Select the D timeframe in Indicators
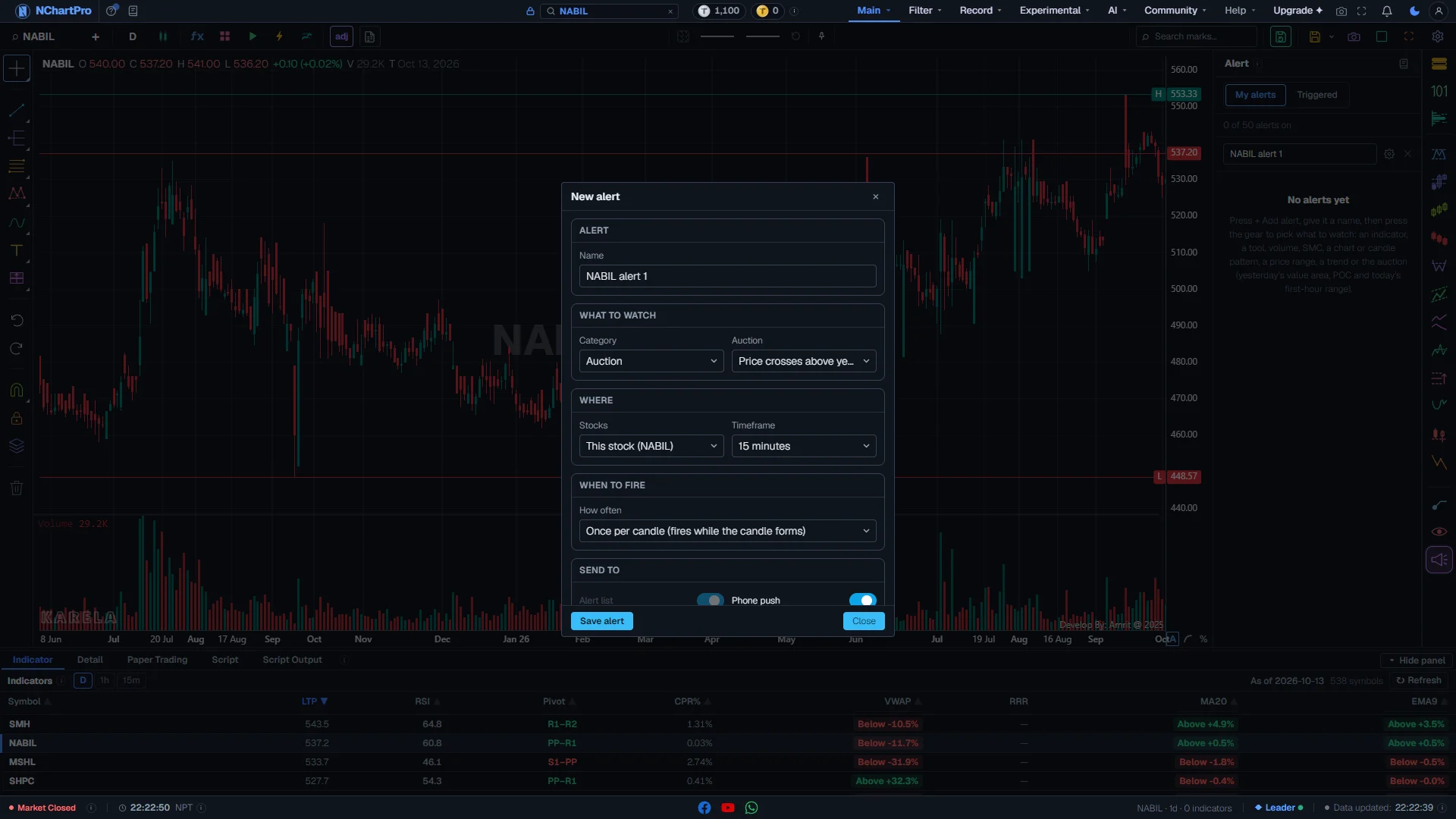The width and height of the screenshot is (1456, 819). tap(83, 680)
